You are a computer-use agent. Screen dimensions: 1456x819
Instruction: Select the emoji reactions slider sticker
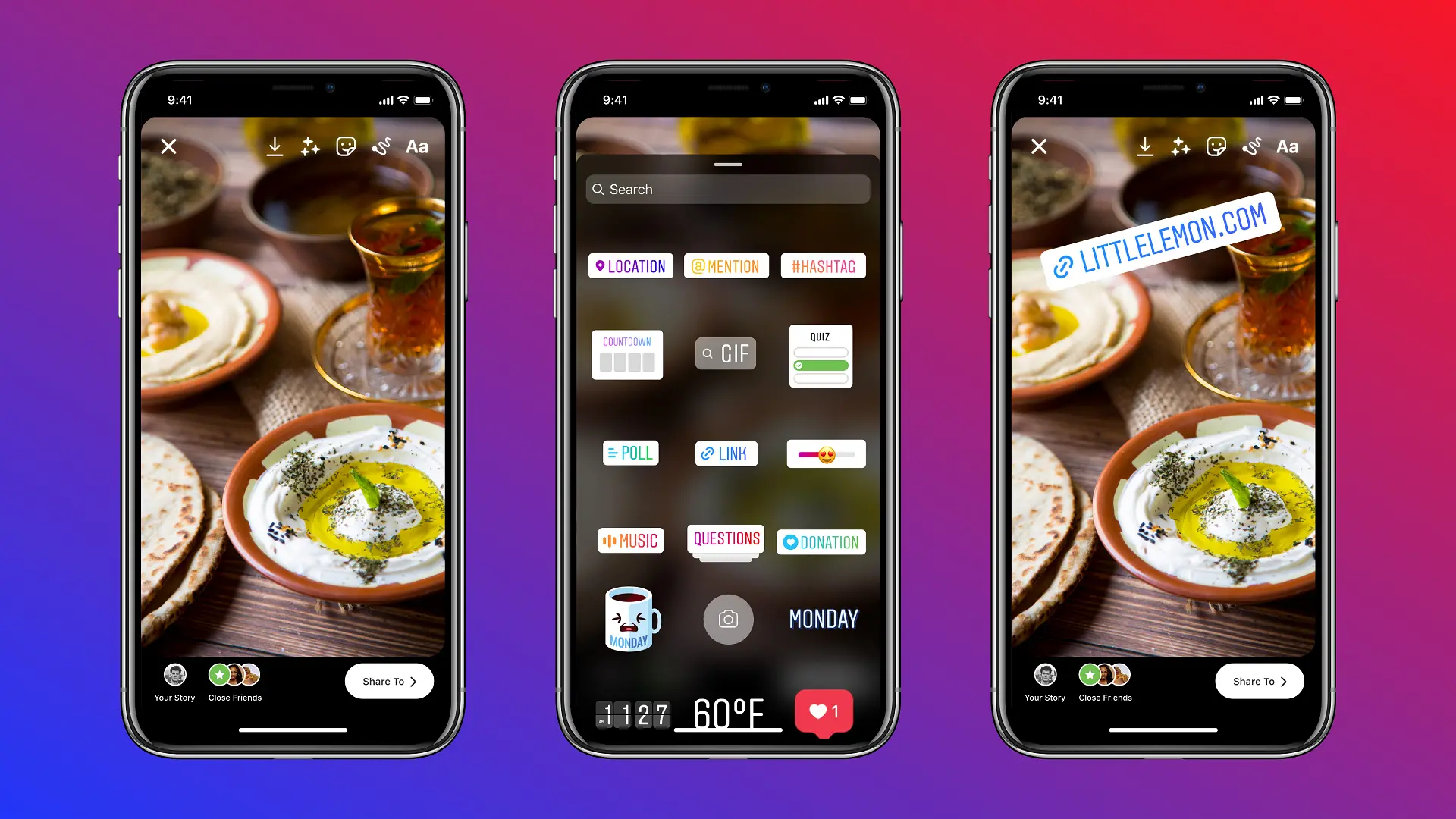(825, 453)
